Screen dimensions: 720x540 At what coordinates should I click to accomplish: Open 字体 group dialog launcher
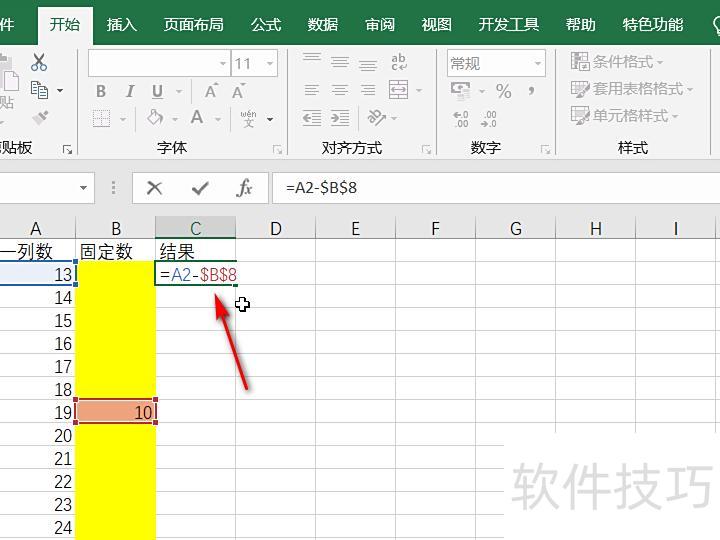(x=277, y=150)
